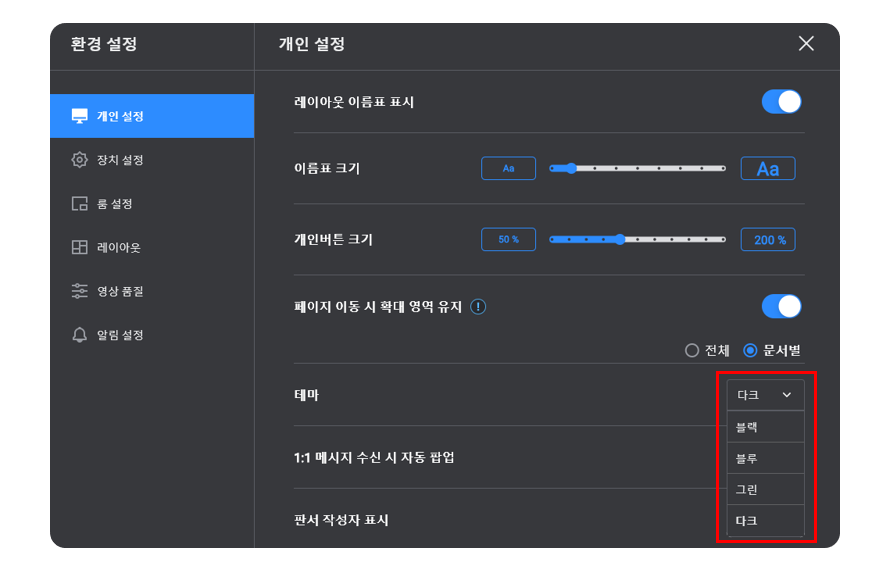This screenshot has width=876, height=575.
Task: Click the bell icon beside 알림 설정
Action: tap(79, 335)
